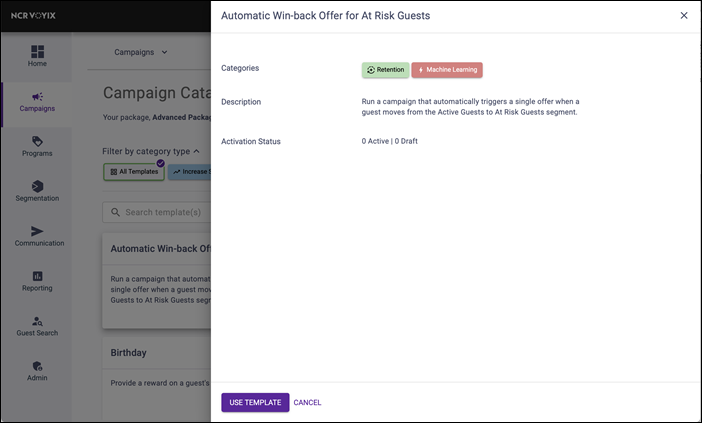
Task: Click the Communication label in sidebar
Action: point(39,243)
